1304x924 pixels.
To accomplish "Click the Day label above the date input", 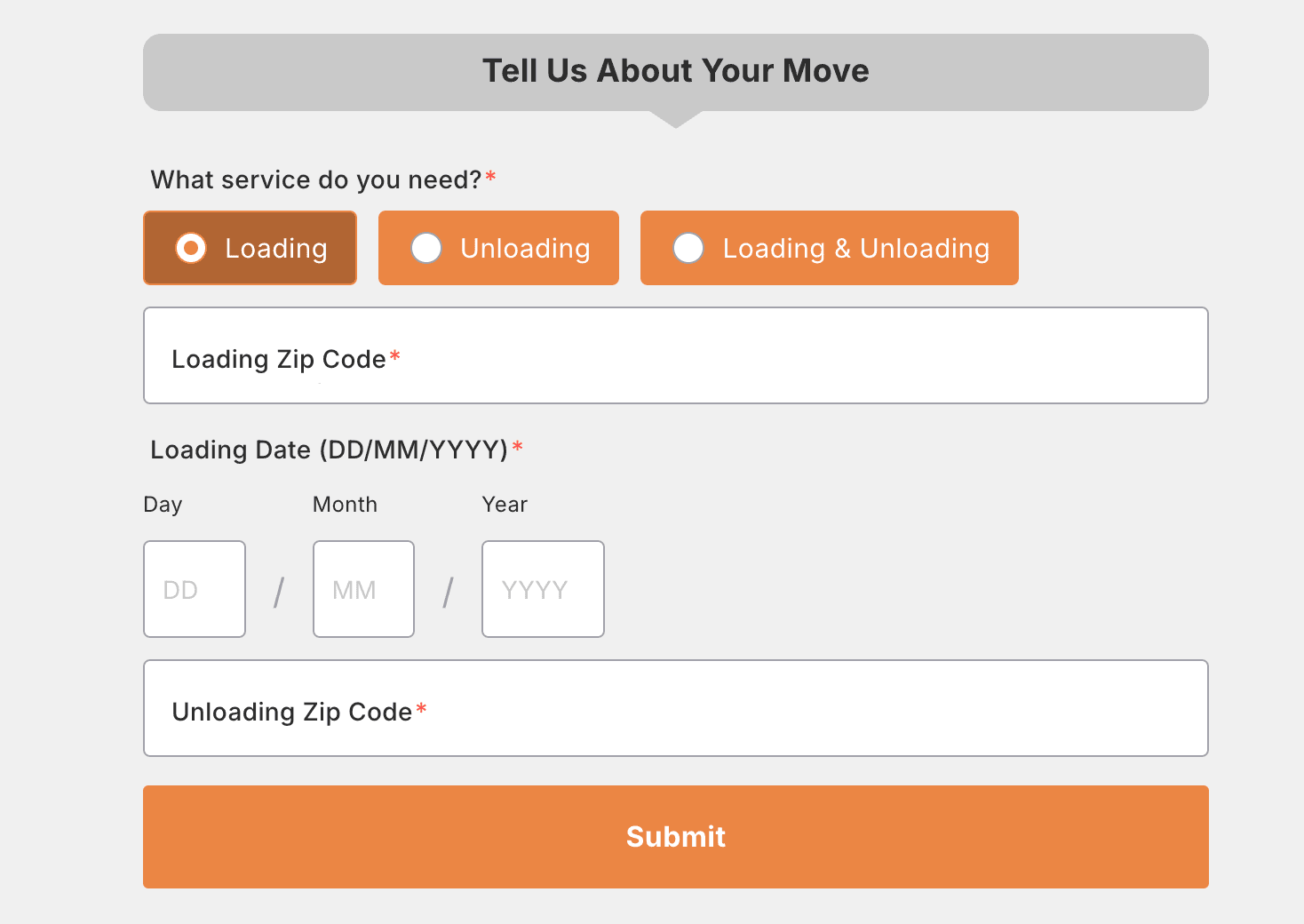I will click(163, 504).
